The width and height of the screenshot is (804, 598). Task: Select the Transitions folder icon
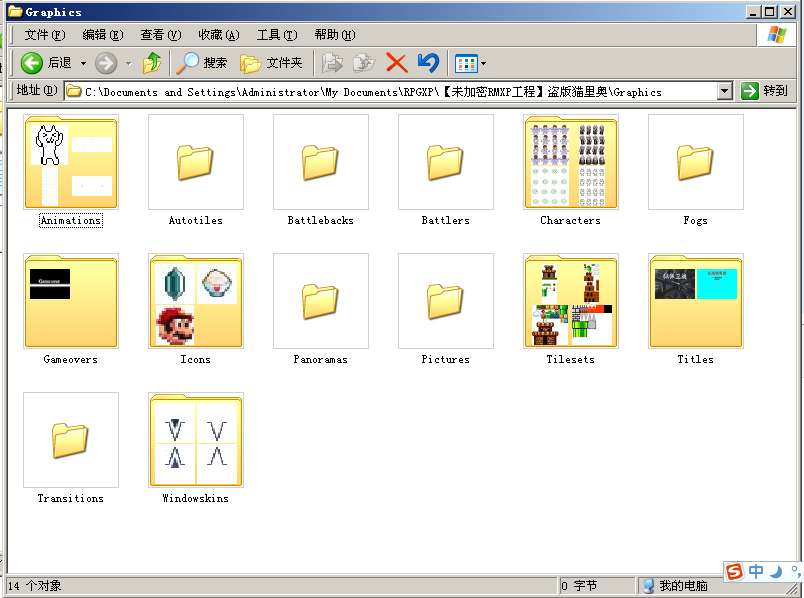71,440
